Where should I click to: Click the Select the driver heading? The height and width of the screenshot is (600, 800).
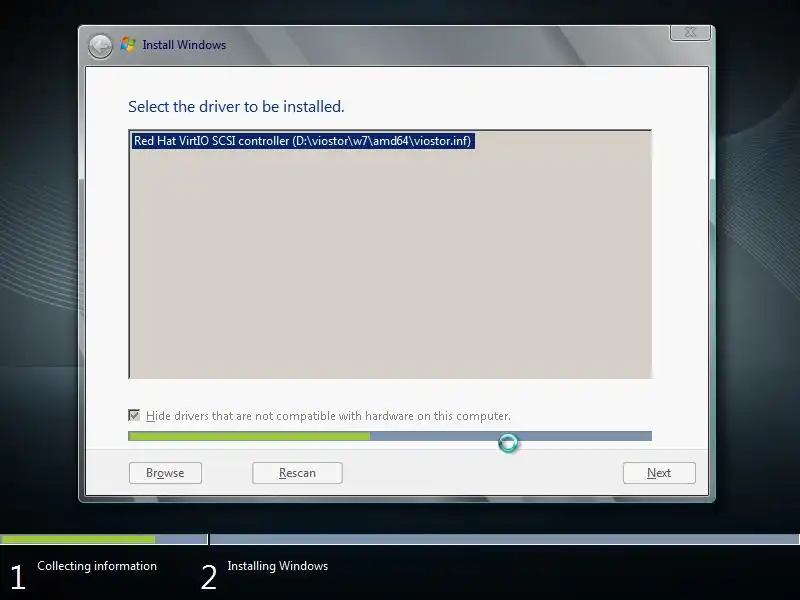click(x=236, y=107)
